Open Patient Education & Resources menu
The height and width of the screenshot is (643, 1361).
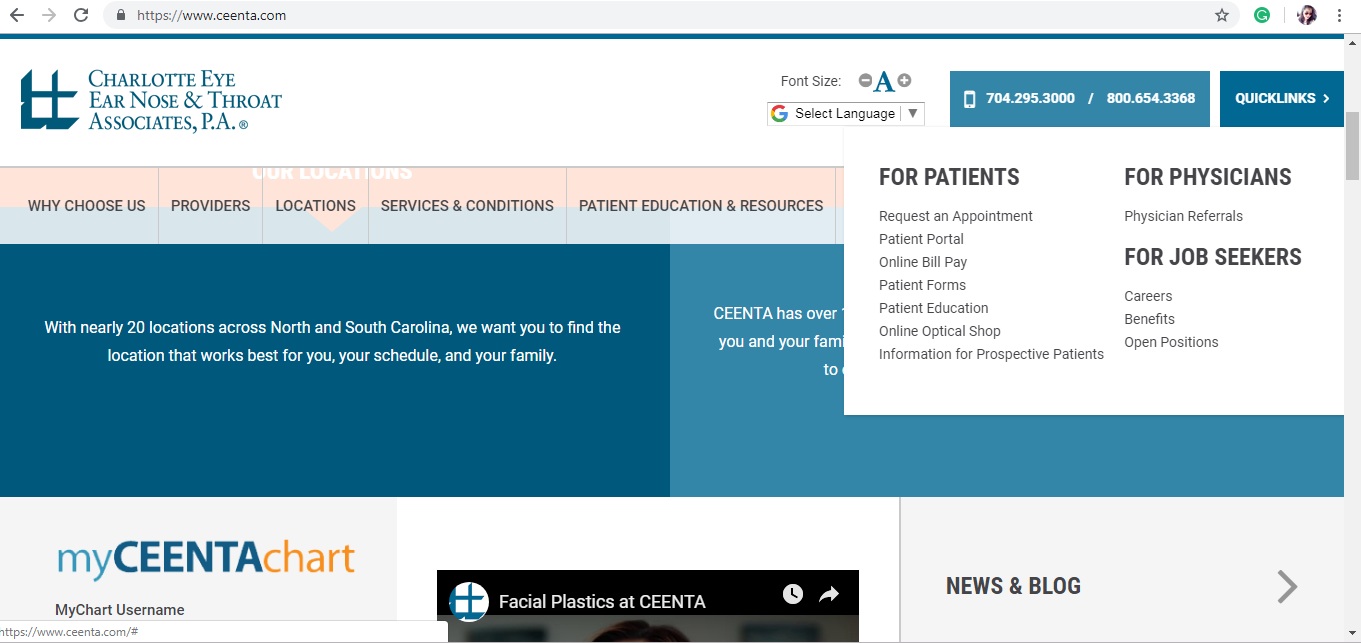(701, 206)
